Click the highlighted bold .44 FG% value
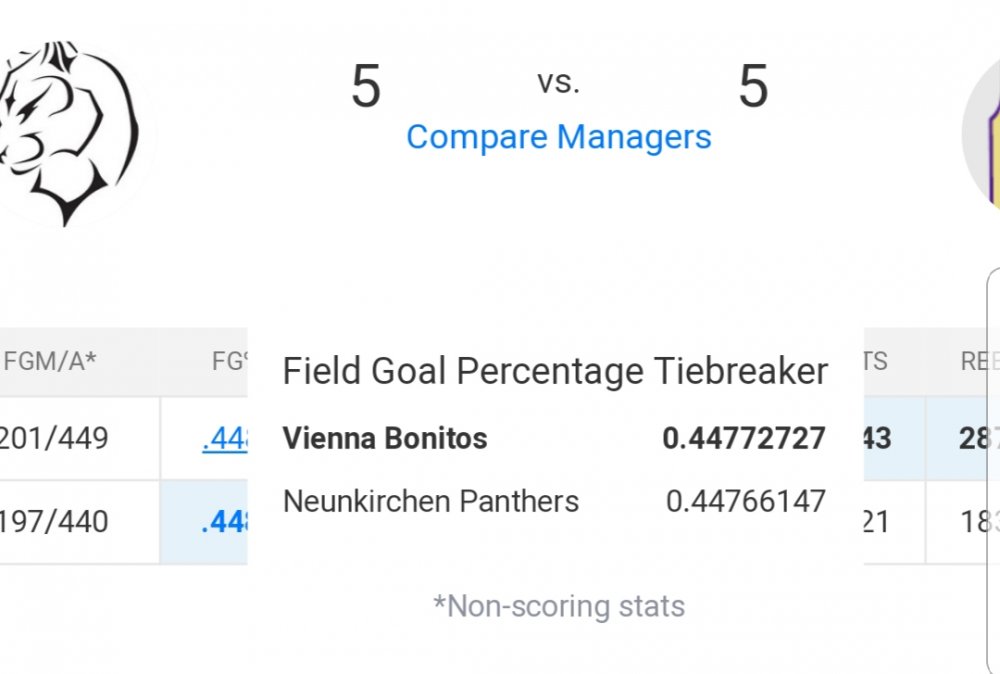Viewport: 1000px width, 674px height. pyautogui.click(x=224, y=522)
